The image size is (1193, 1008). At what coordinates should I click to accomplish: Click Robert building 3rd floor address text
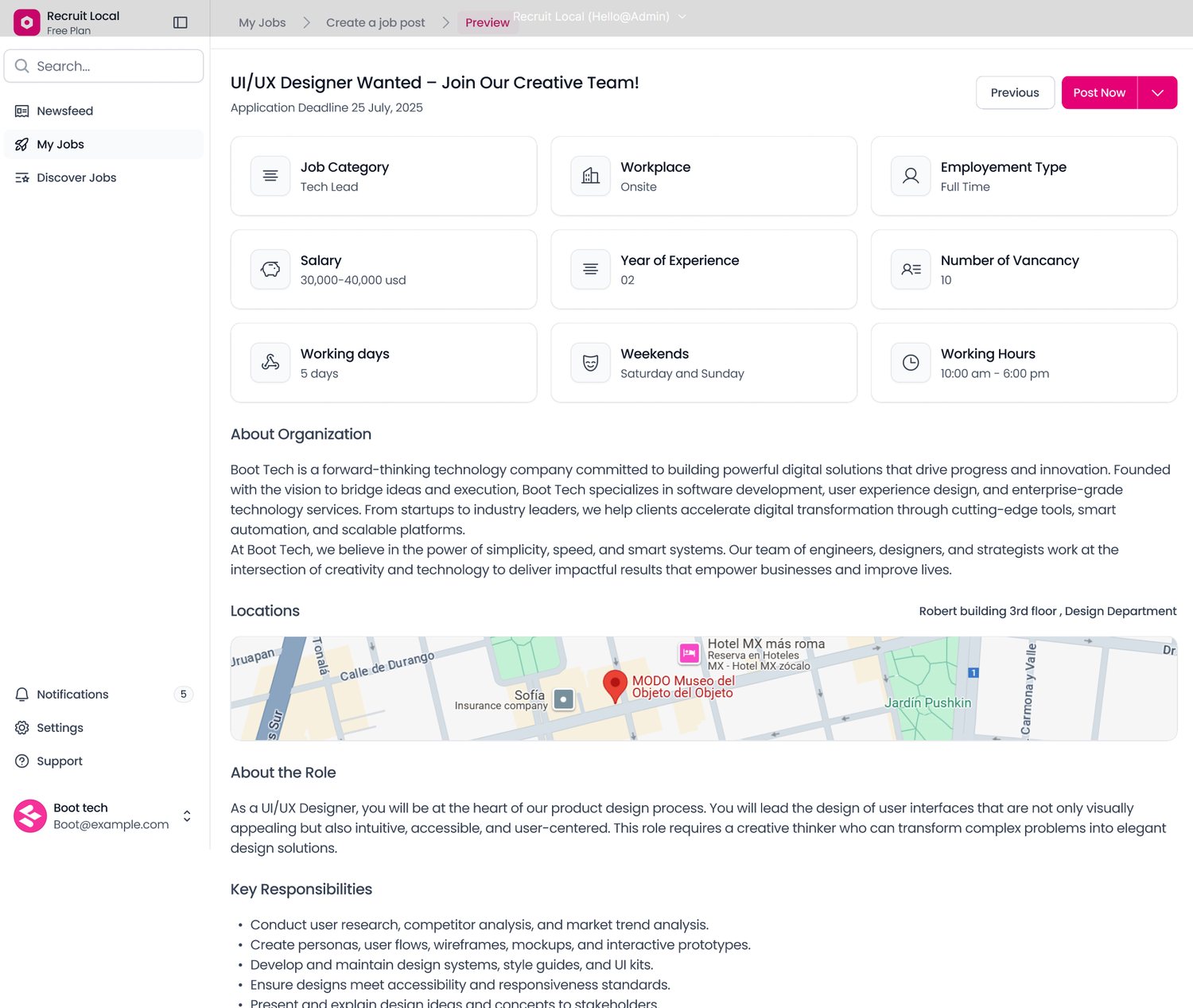[x=1047, y=611]
